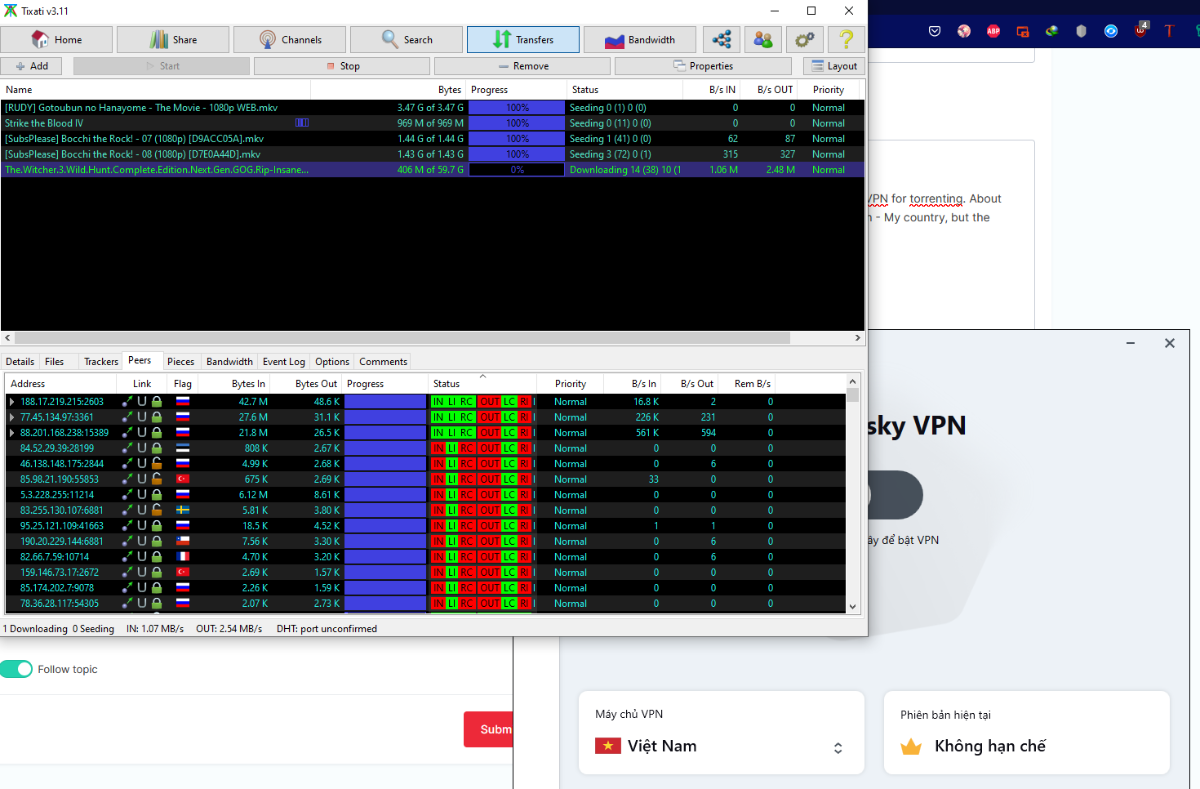Click progress bar of Witcher 3 transfer
This screenshot has height=789, width=1200.
517,170
